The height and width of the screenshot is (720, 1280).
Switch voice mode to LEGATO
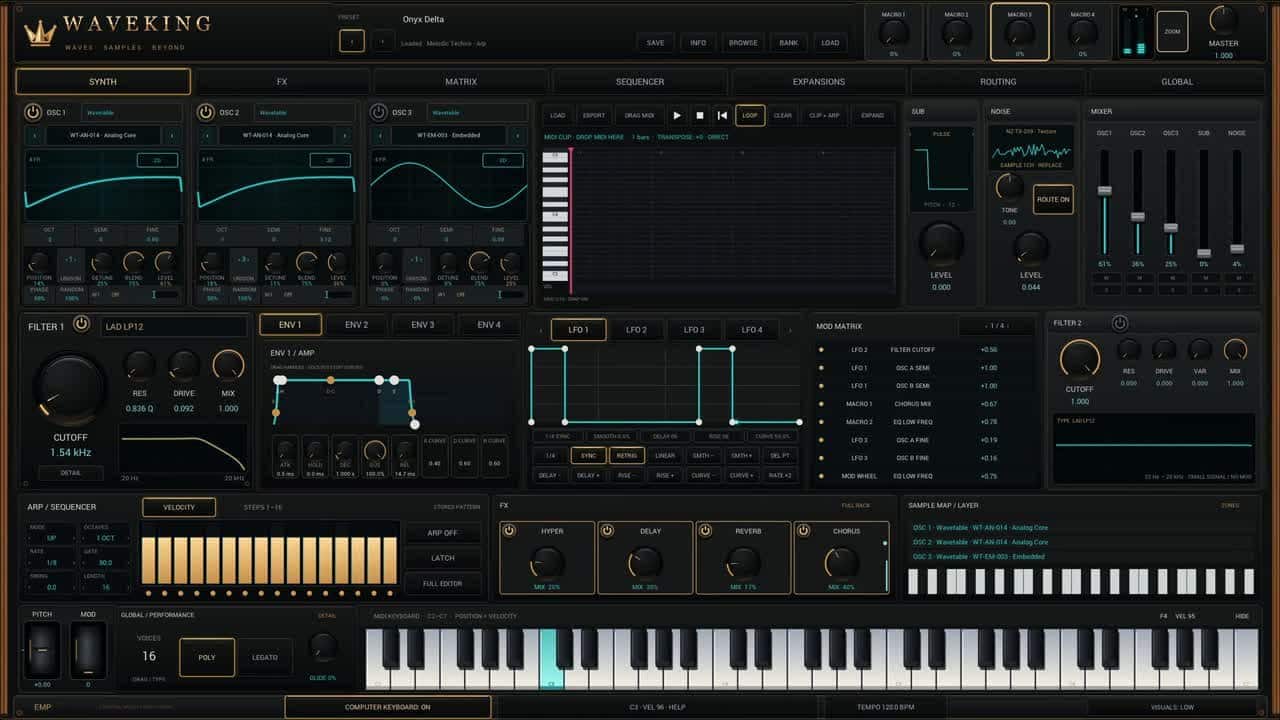coord(265,657)
